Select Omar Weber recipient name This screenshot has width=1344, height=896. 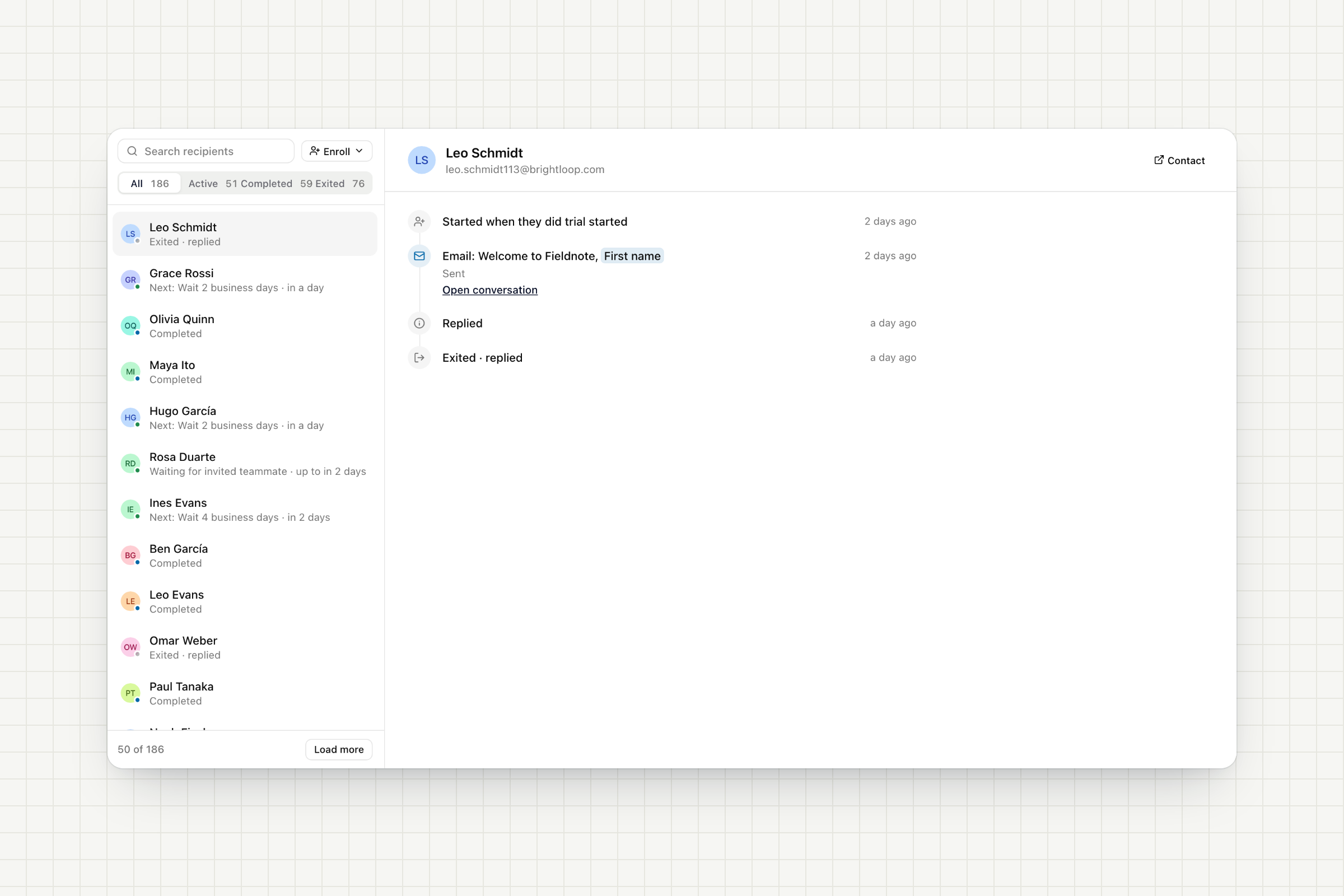(x=183, y=641)
